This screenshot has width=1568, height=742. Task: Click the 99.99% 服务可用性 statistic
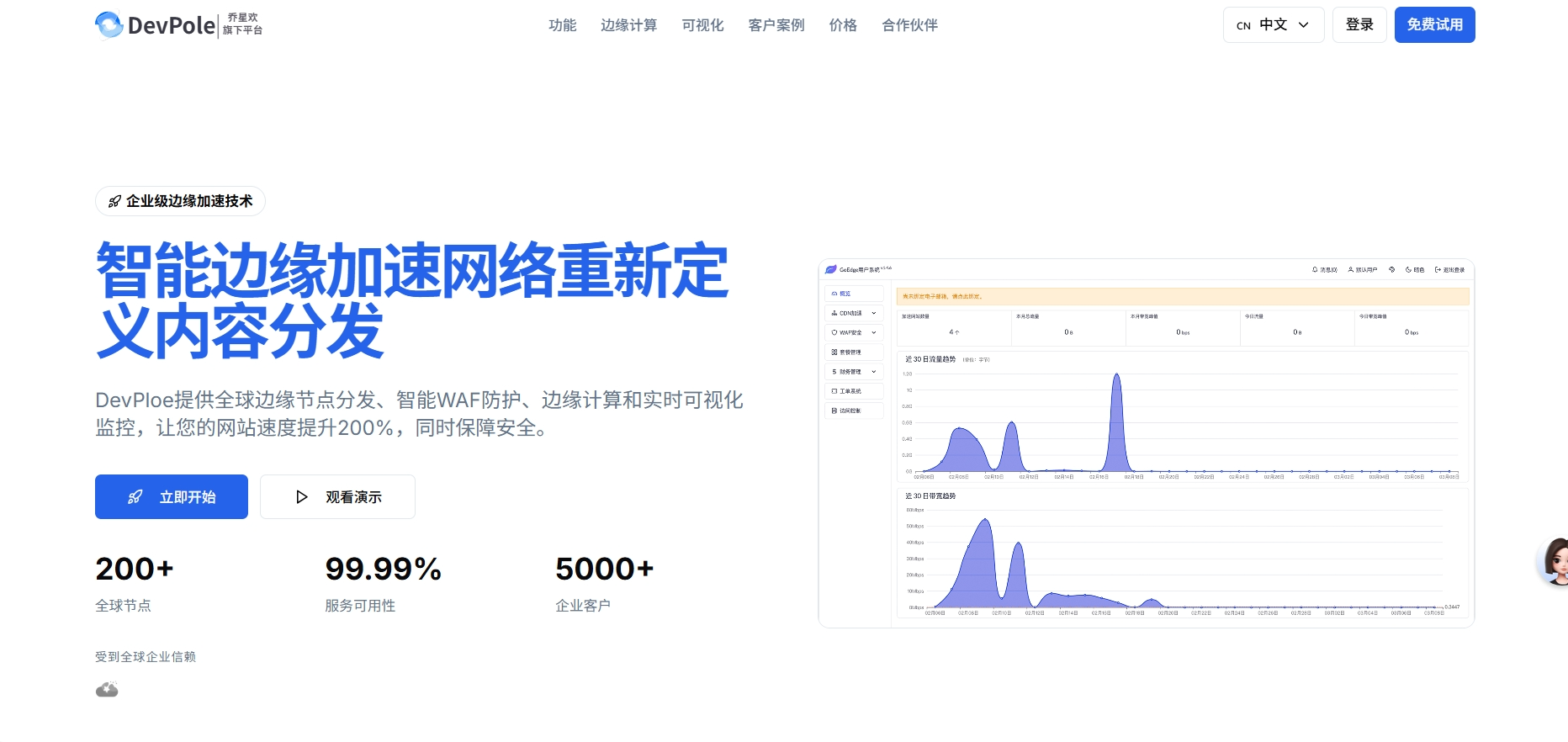(383, 582)
